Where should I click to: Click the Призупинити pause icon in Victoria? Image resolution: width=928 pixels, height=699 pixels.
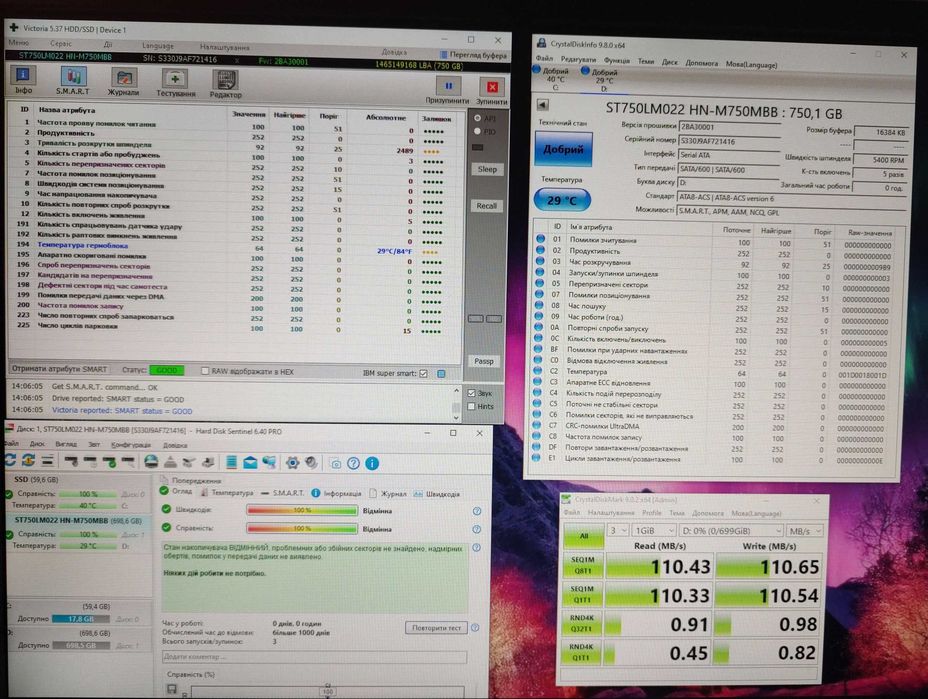click(448, 86)
